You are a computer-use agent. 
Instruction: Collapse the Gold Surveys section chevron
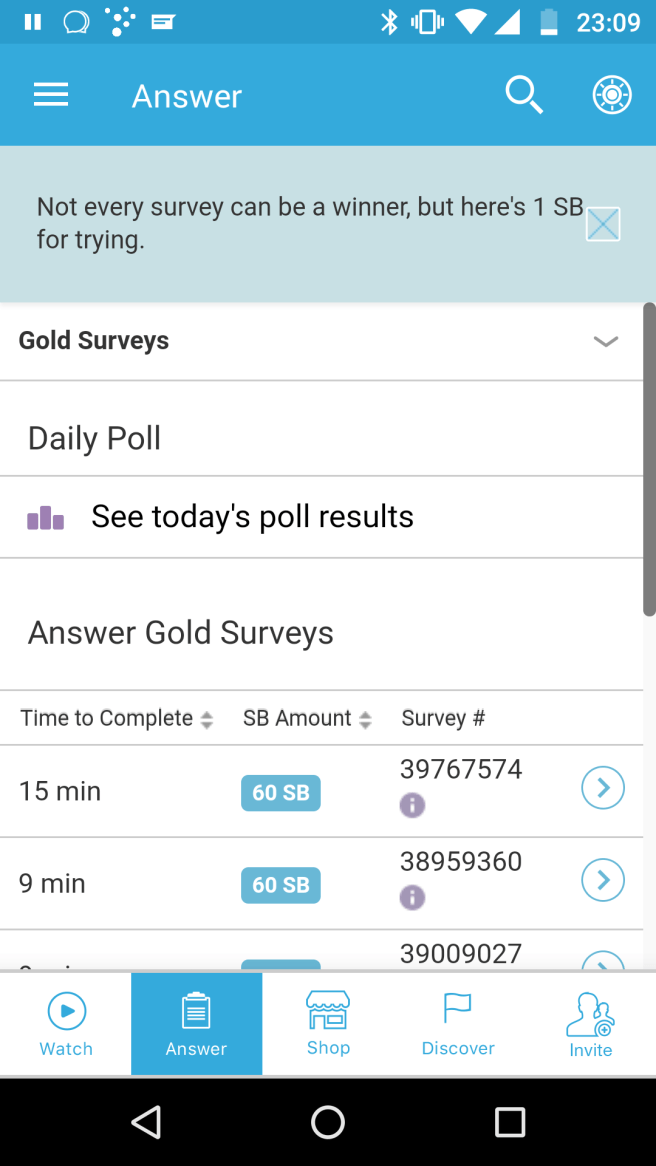coord(605,341)
